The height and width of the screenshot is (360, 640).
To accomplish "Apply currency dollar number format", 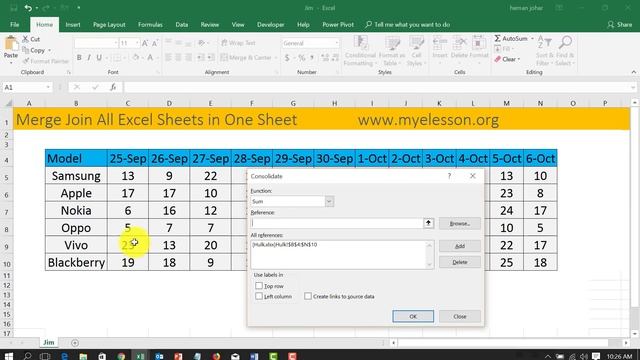I will [287, 58].
